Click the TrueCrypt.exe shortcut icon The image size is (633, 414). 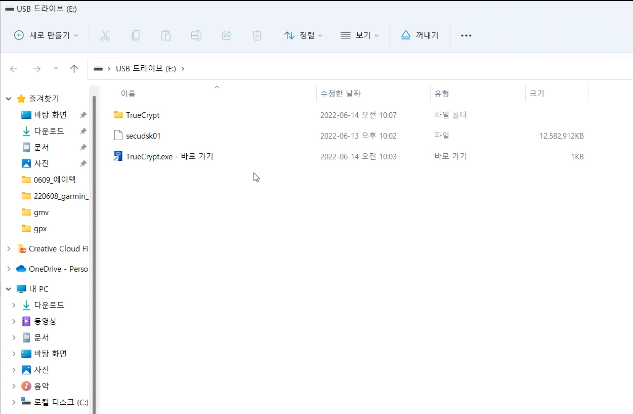click(118, 156)
